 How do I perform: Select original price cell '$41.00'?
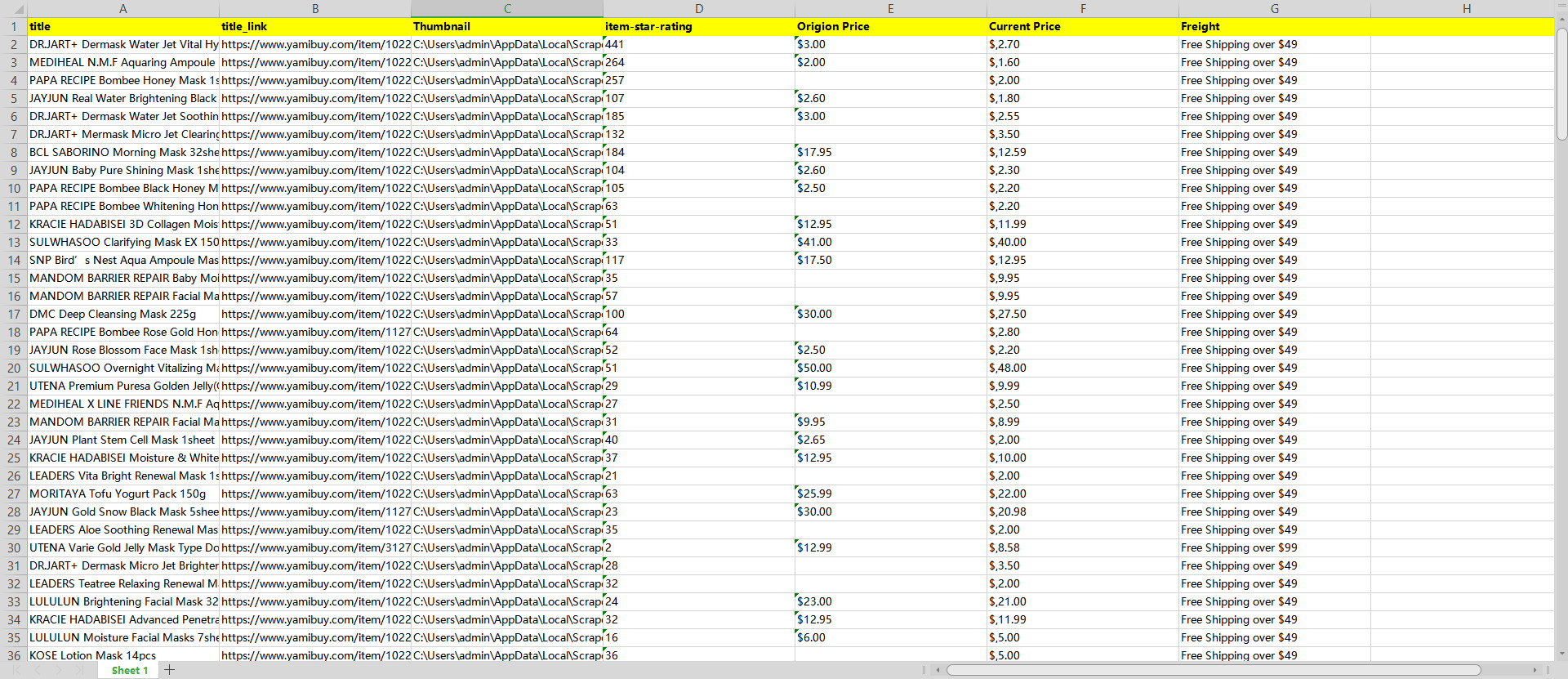tap(891, 242)
